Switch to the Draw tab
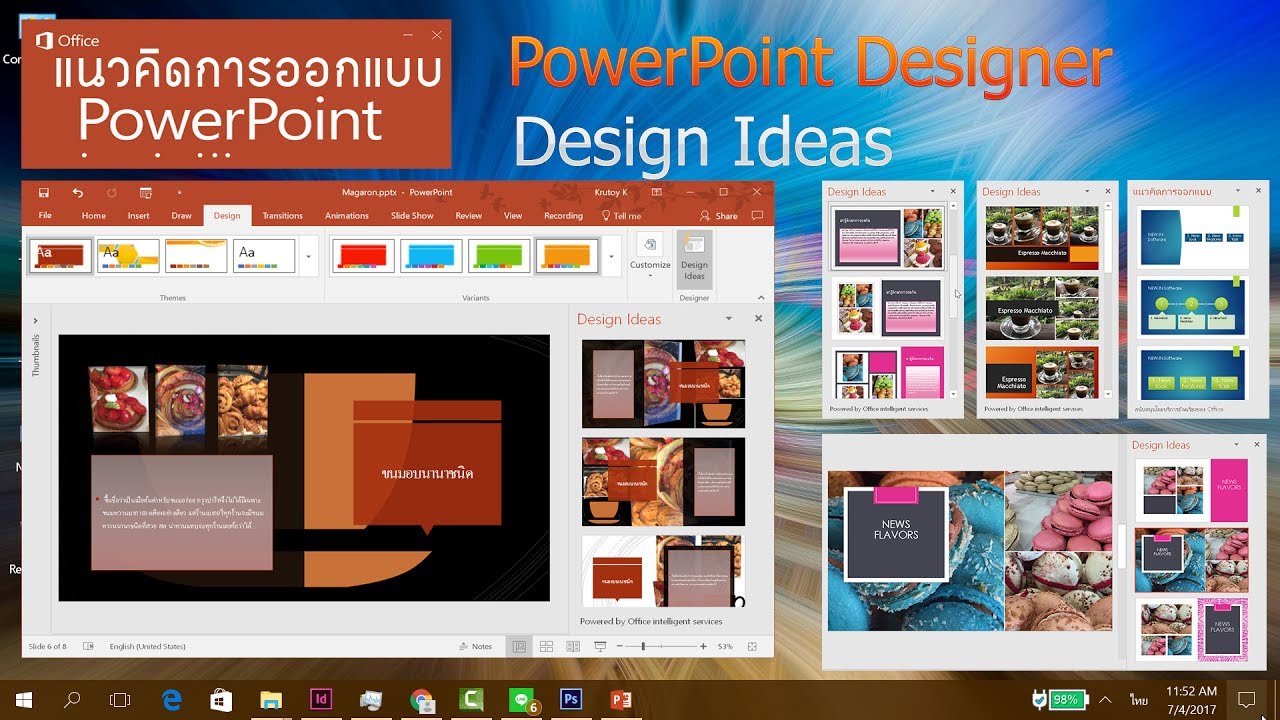Image resolution: width=1280 pixels, height=720 pixels. (x=181, y=215)
